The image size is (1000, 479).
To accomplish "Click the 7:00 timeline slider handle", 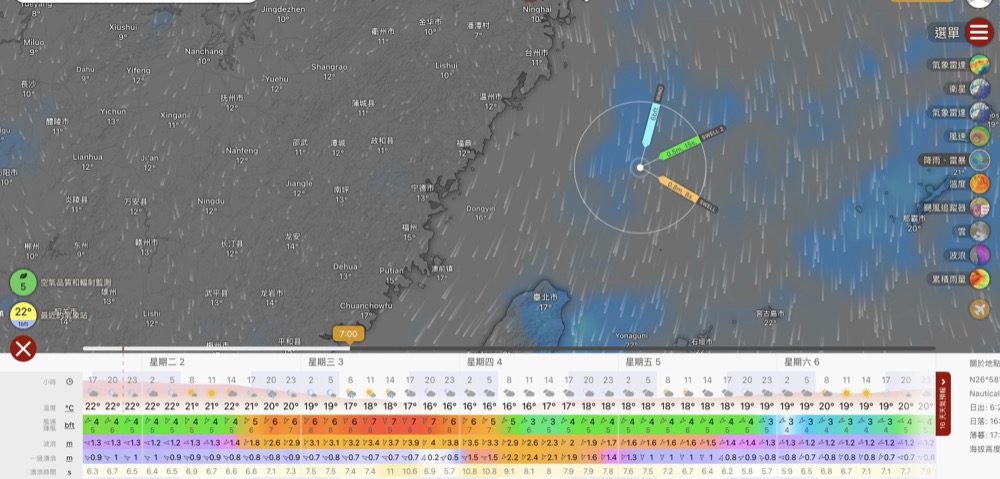I will click(x=348, y=334).
